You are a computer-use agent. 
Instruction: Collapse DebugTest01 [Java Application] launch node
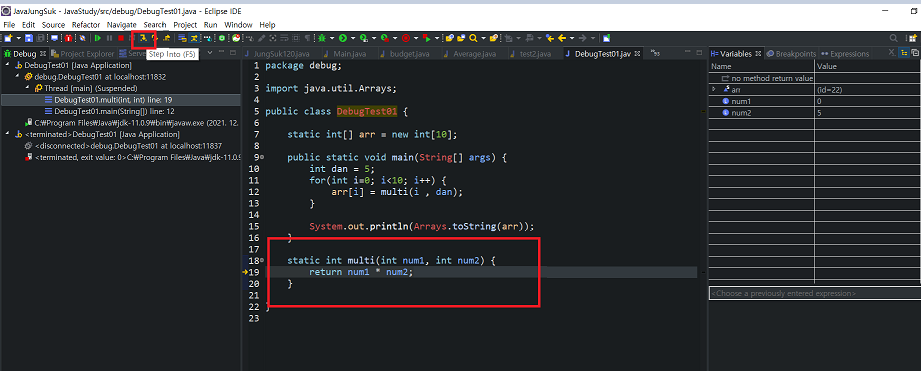tap(7, 65)
